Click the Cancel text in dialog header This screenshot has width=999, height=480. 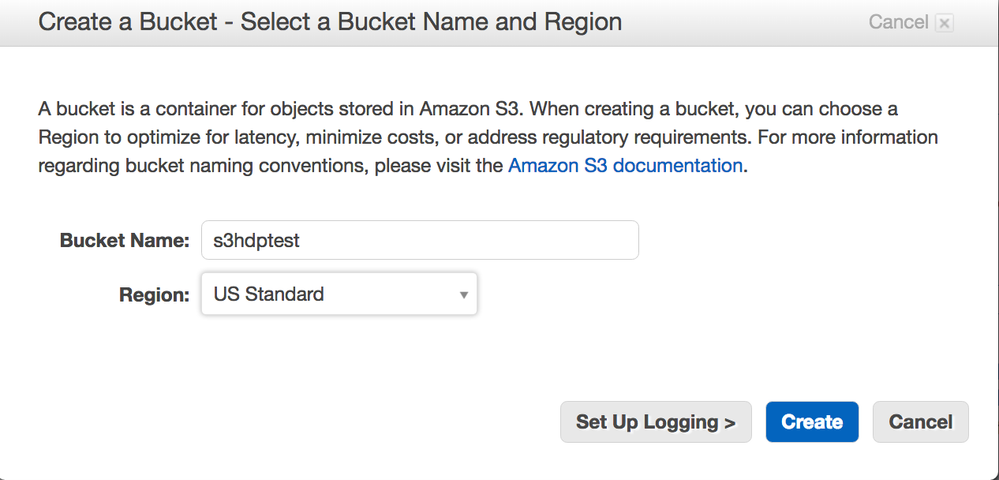click(x=898, y=22)
